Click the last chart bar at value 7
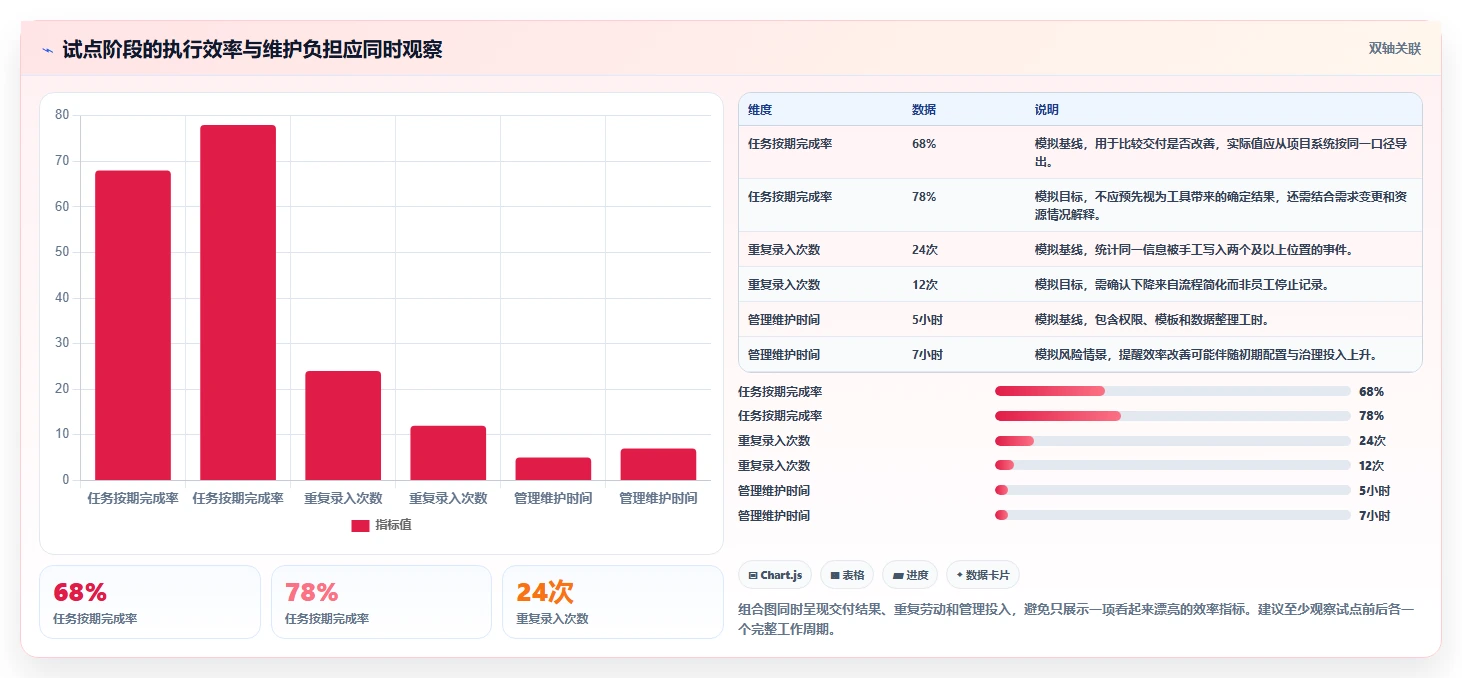The height and width of the screenshot is (678, 1462). point(658,464)
